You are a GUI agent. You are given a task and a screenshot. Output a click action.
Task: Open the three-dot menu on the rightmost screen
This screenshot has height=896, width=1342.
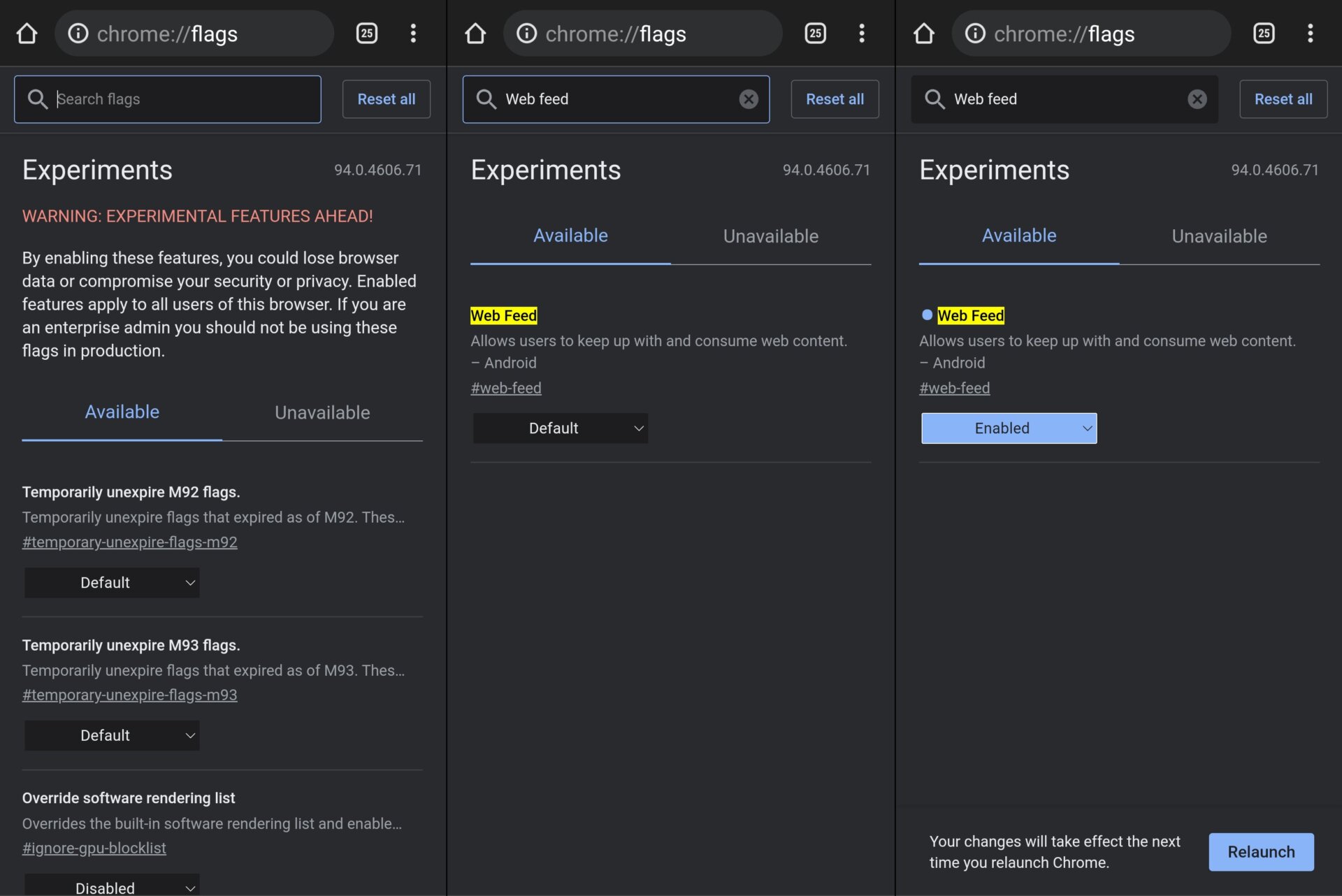click(1311, 33)
